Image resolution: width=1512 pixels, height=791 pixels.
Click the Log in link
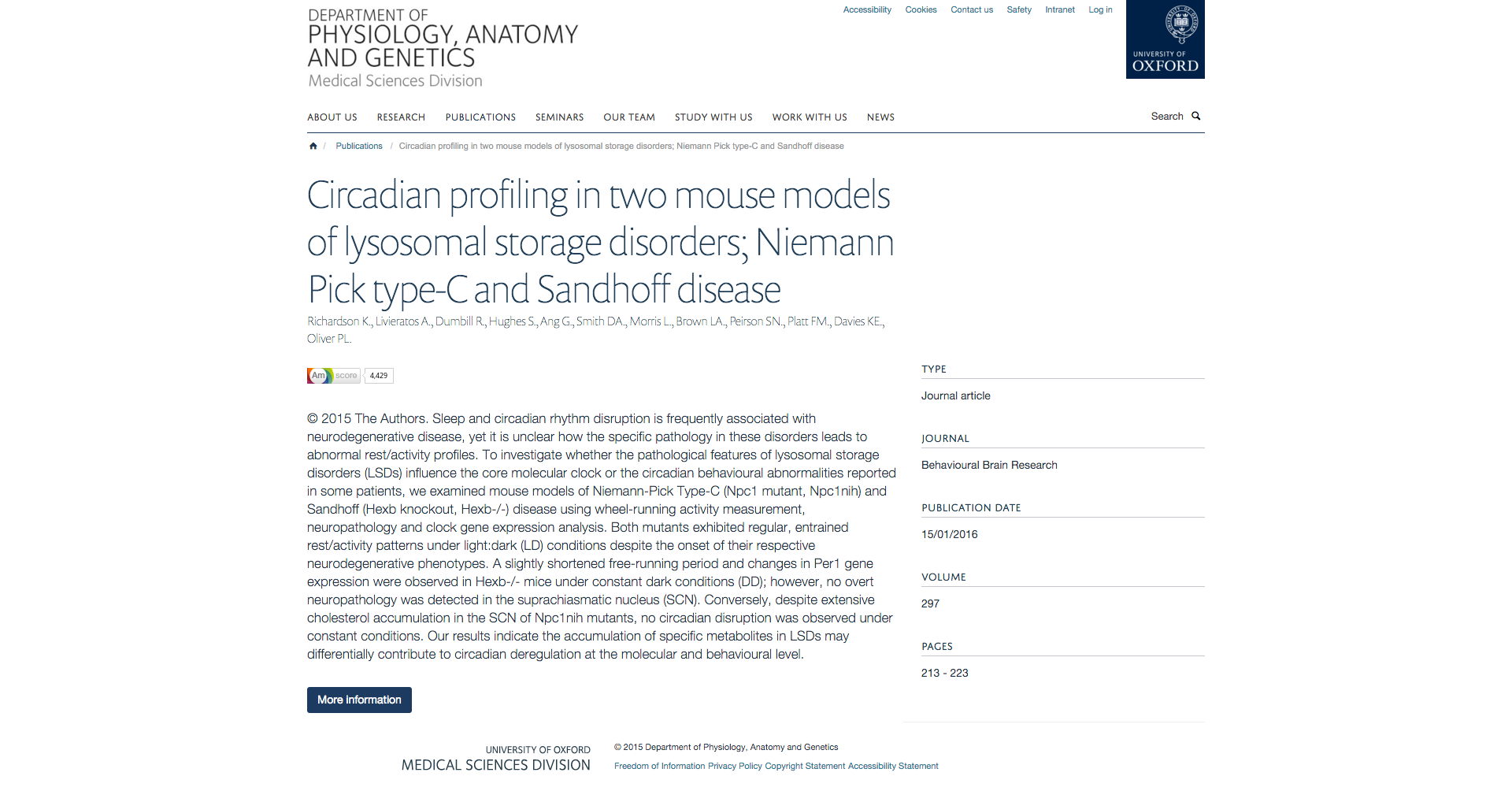(x=1100, y=10)
